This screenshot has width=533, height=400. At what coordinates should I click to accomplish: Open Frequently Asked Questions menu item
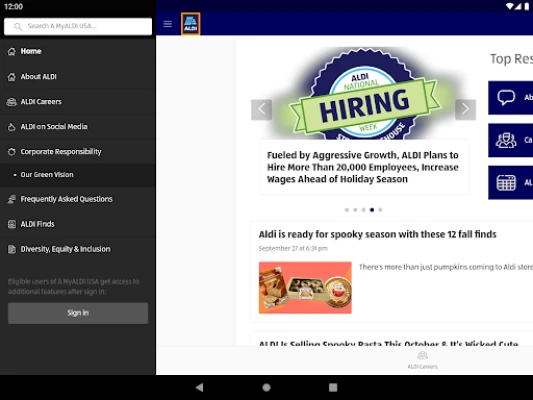pos(78,199)
